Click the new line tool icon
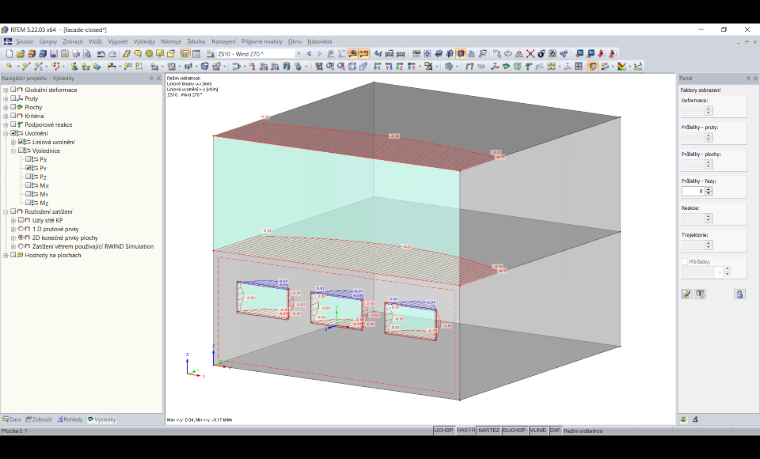The image size is (760, 459). tap(26, 66)
